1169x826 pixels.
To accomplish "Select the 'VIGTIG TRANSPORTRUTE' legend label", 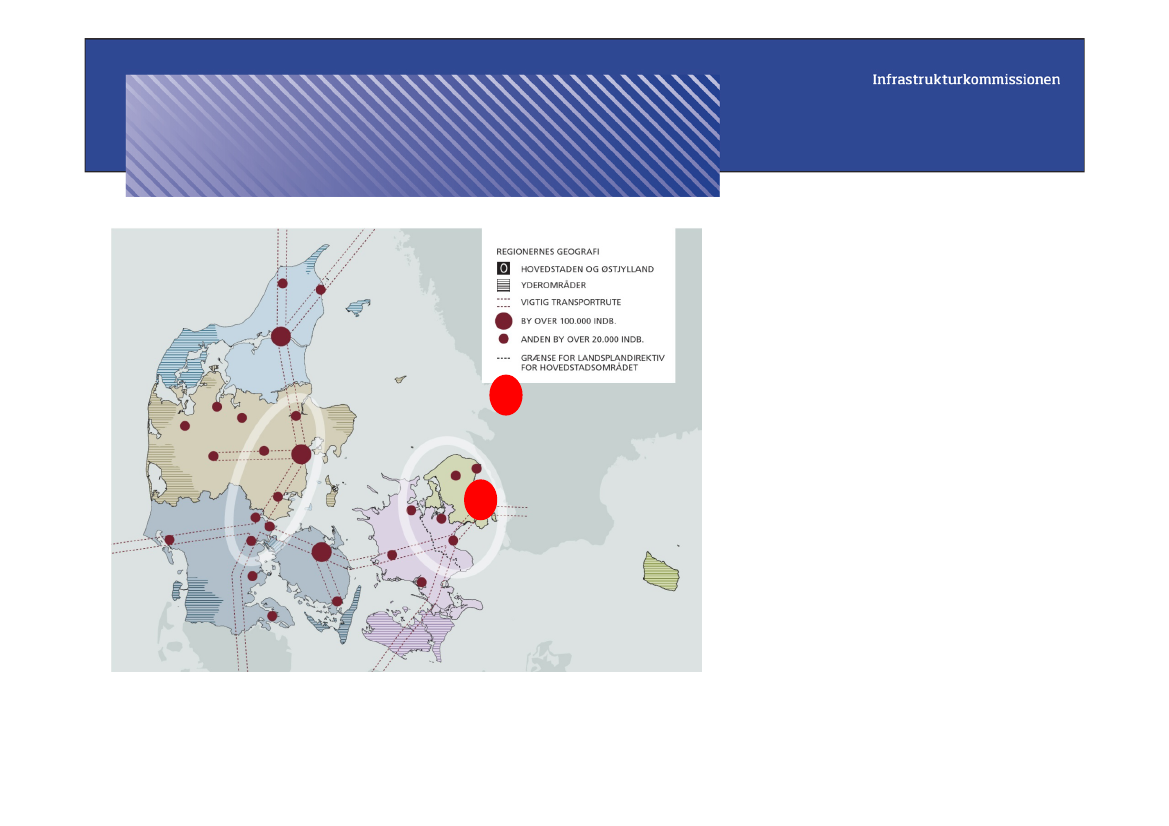I will coord(570,303).
